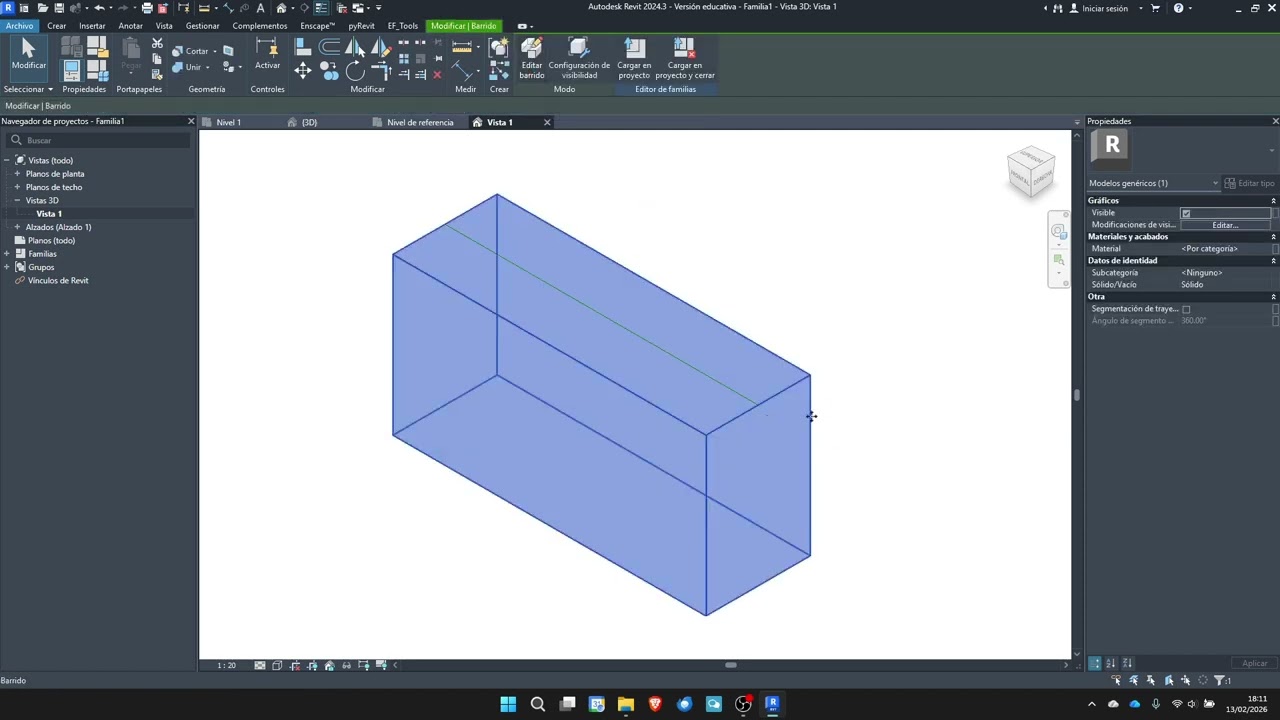Click the Undo arrow icon

pos(98,8)
